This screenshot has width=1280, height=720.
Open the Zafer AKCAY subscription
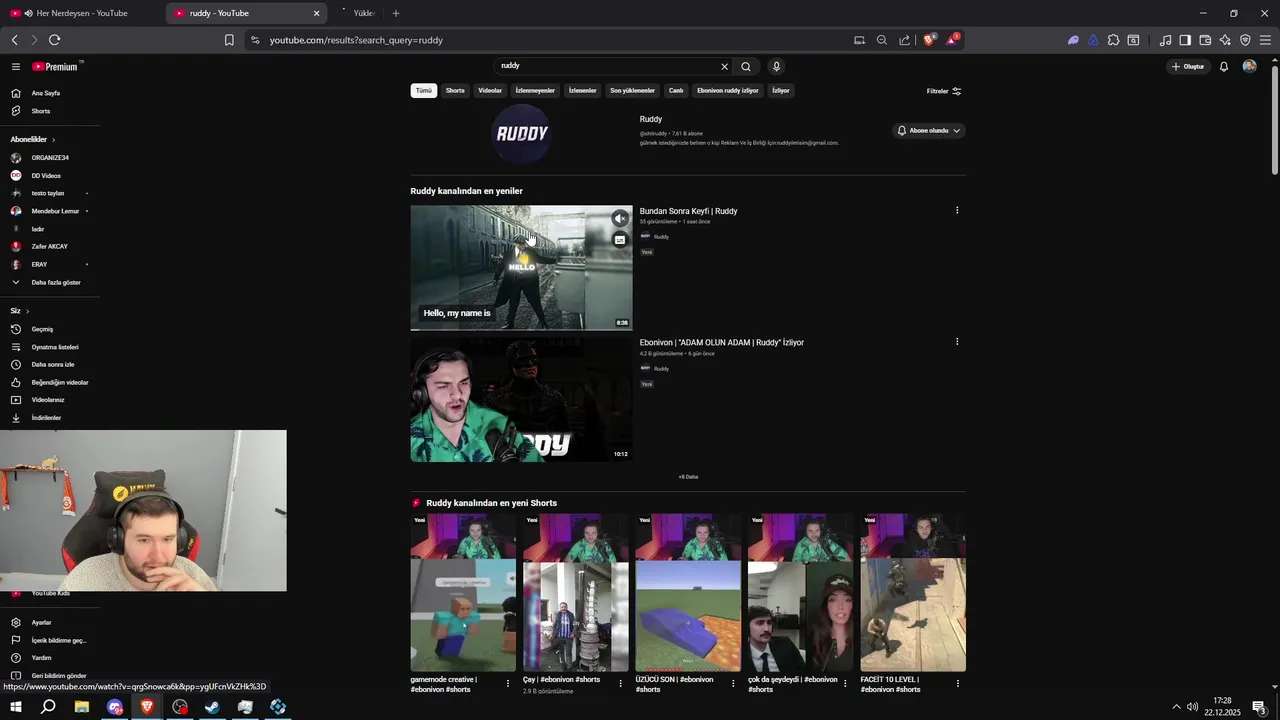[50, 247]
